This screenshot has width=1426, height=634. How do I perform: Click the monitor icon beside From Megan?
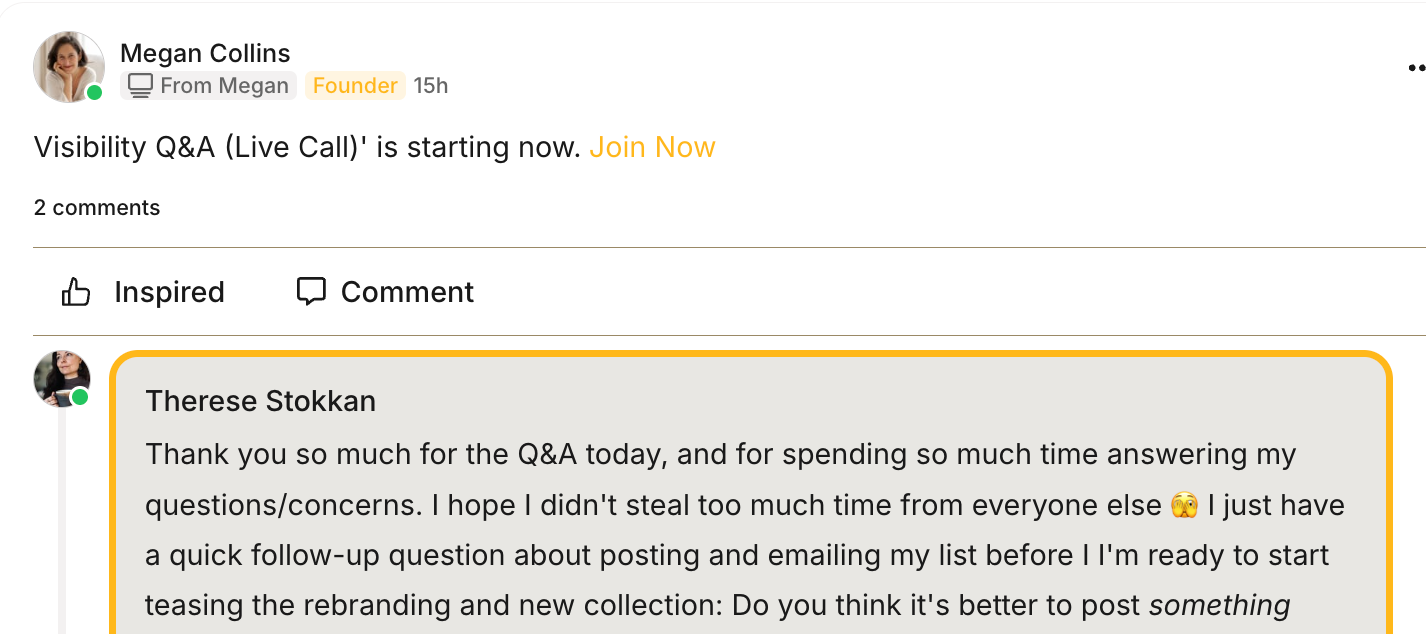click(138, 85)
